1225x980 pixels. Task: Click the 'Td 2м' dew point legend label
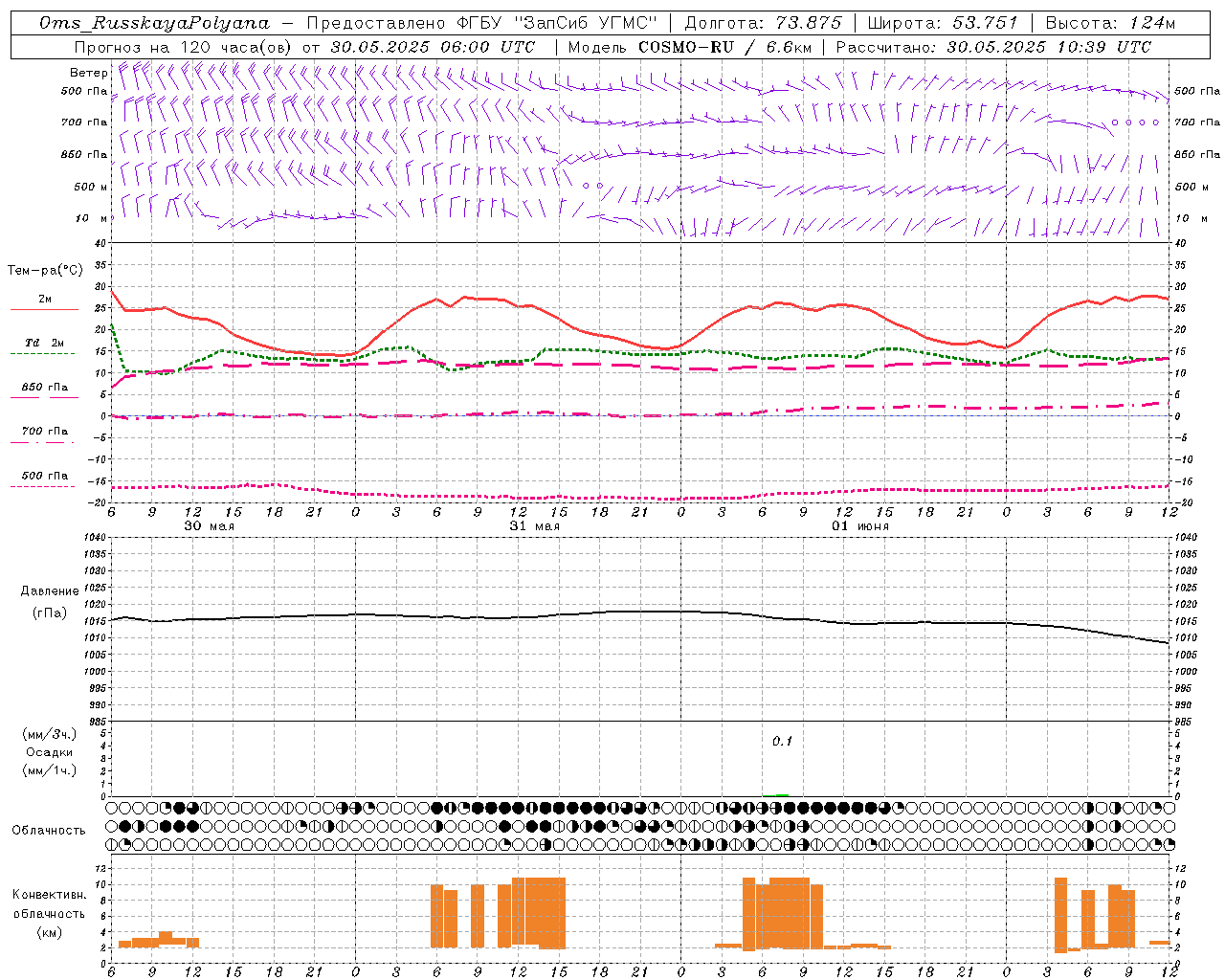(x=44, y=343)
